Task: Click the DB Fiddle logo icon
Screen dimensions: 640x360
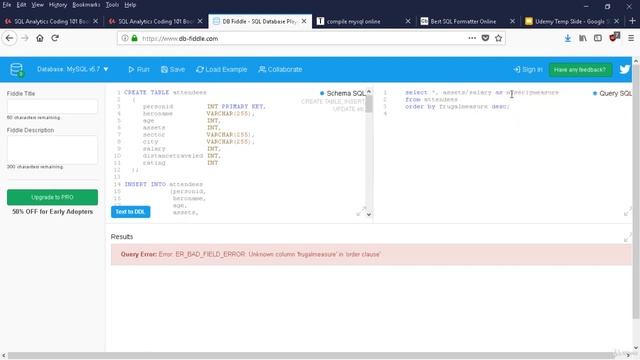Action: pyautogui.click(x=17, y=70)
